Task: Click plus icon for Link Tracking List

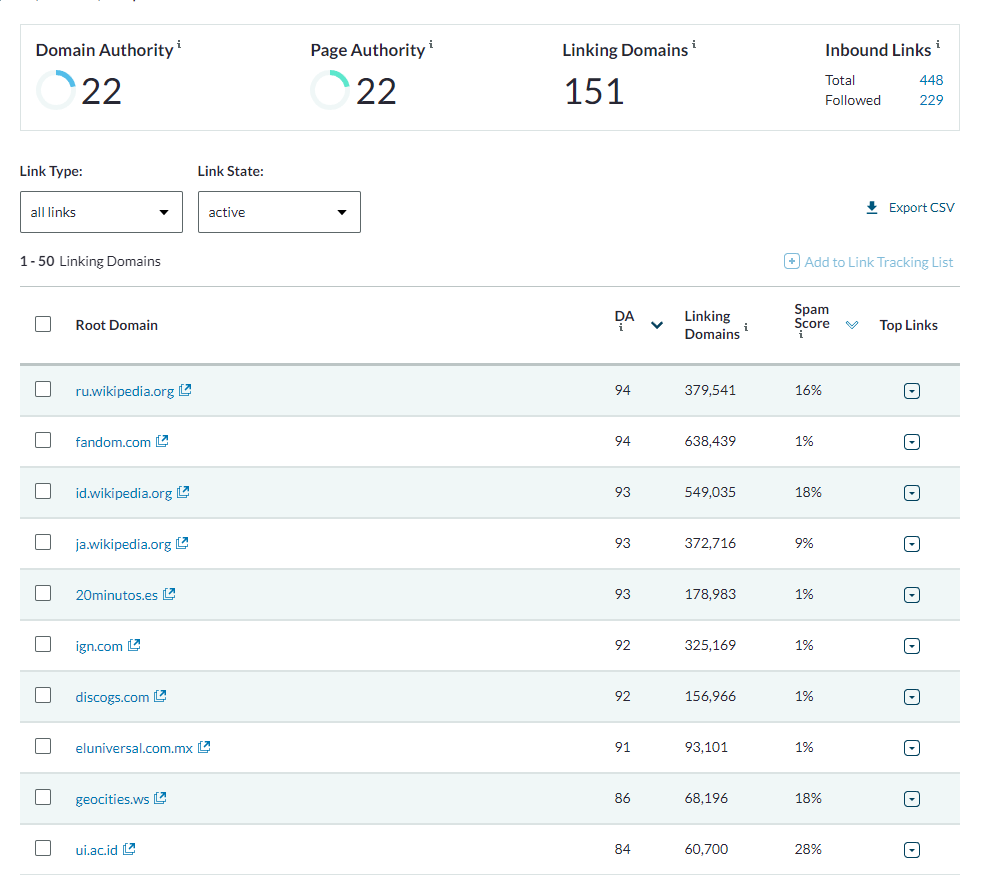Action: point(791,261)
